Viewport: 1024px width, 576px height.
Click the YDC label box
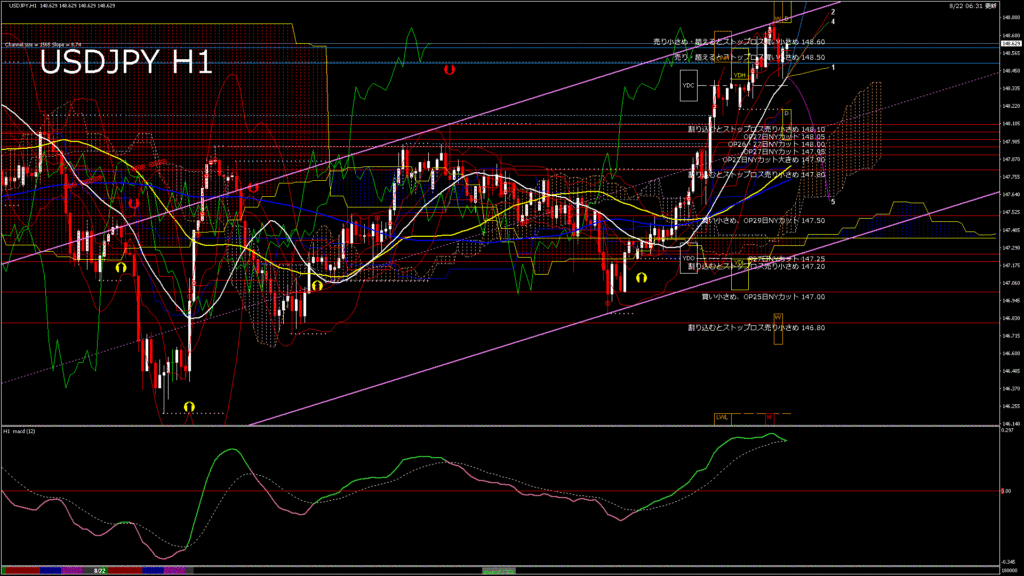point(688,86)
